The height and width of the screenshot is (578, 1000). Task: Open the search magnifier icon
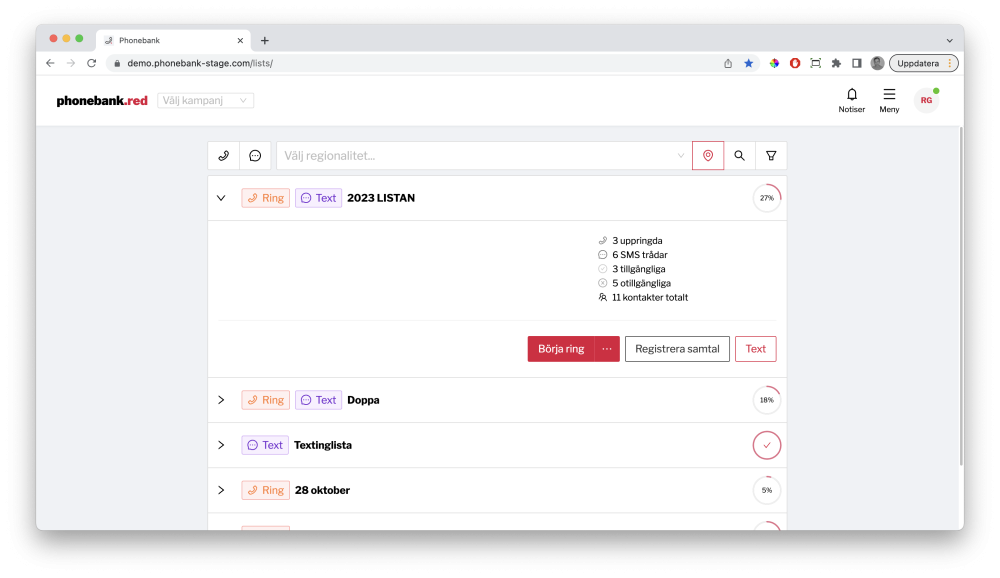coord(739,156)
